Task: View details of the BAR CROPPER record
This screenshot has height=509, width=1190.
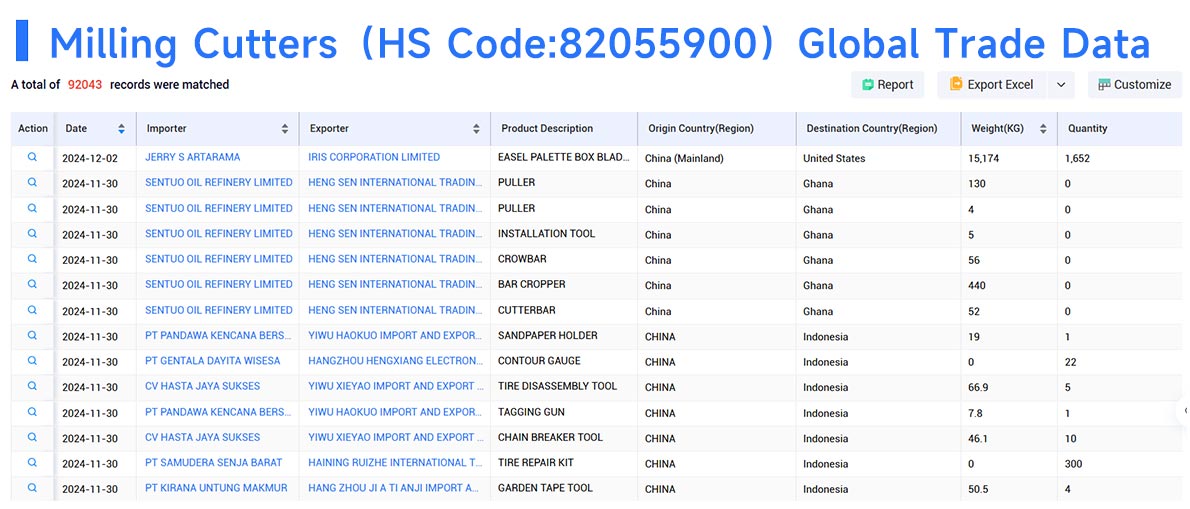Action: tap(32, 284)
